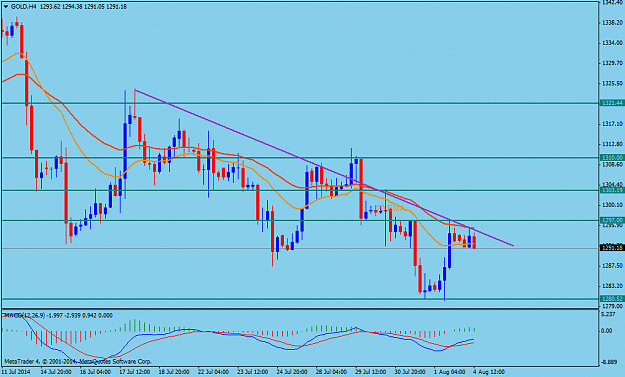Click the triangle arrow beside GOLD,H4
Image resolution: width=625 pixels, height=377 pixels.
(x=5, y=7)
